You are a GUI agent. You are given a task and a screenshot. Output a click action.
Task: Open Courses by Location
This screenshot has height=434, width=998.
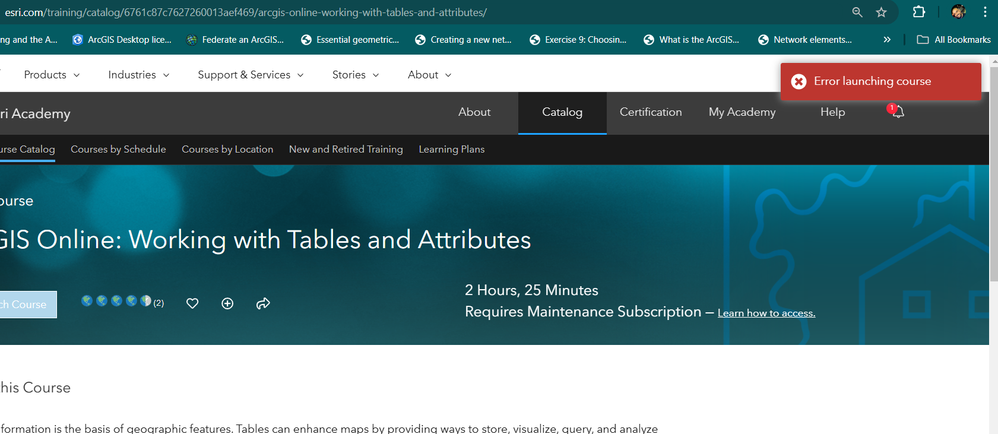[227, 150]
